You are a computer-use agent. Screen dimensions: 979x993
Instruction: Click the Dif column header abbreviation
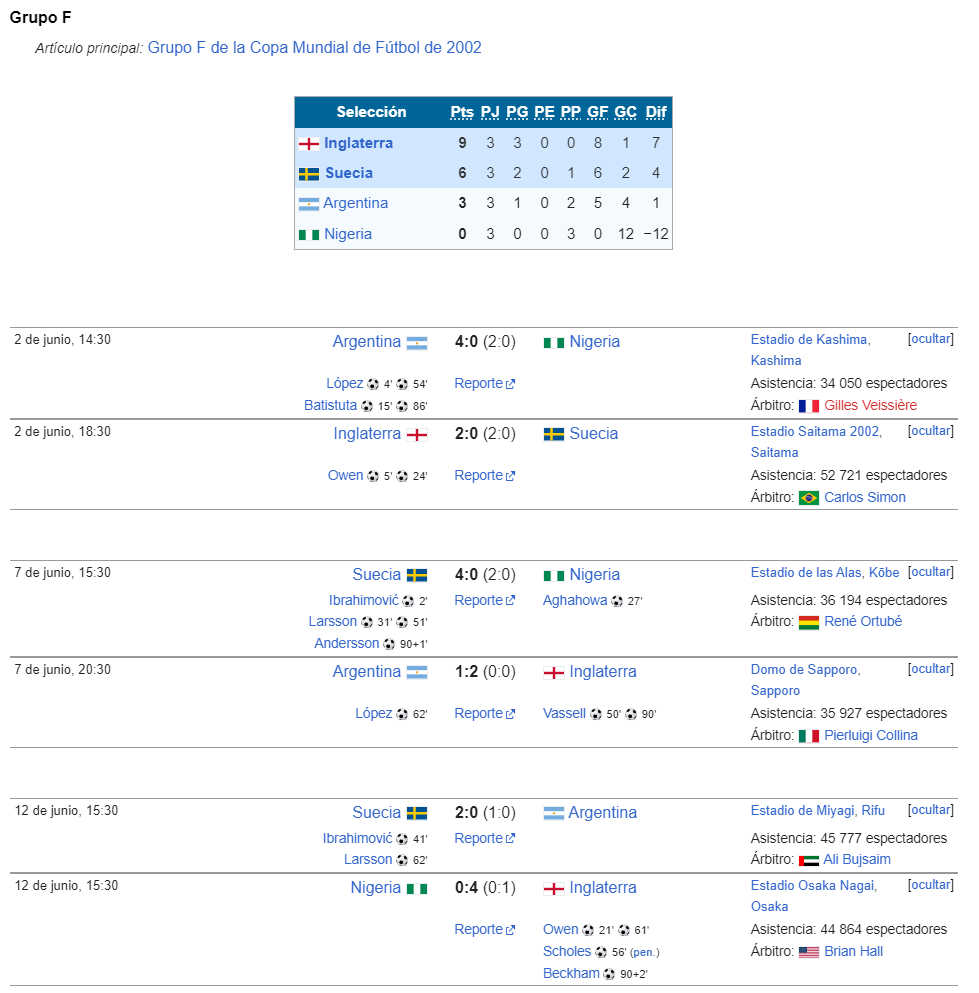pos(655,112)
